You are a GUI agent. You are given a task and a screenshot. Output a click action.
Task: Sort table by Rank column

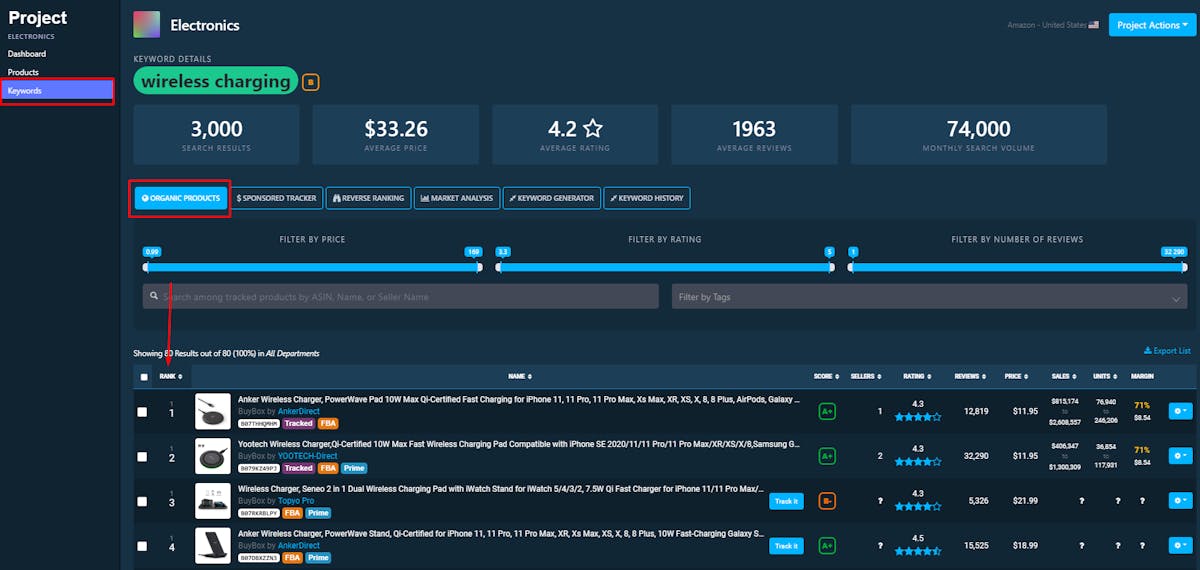click(171, 377)
